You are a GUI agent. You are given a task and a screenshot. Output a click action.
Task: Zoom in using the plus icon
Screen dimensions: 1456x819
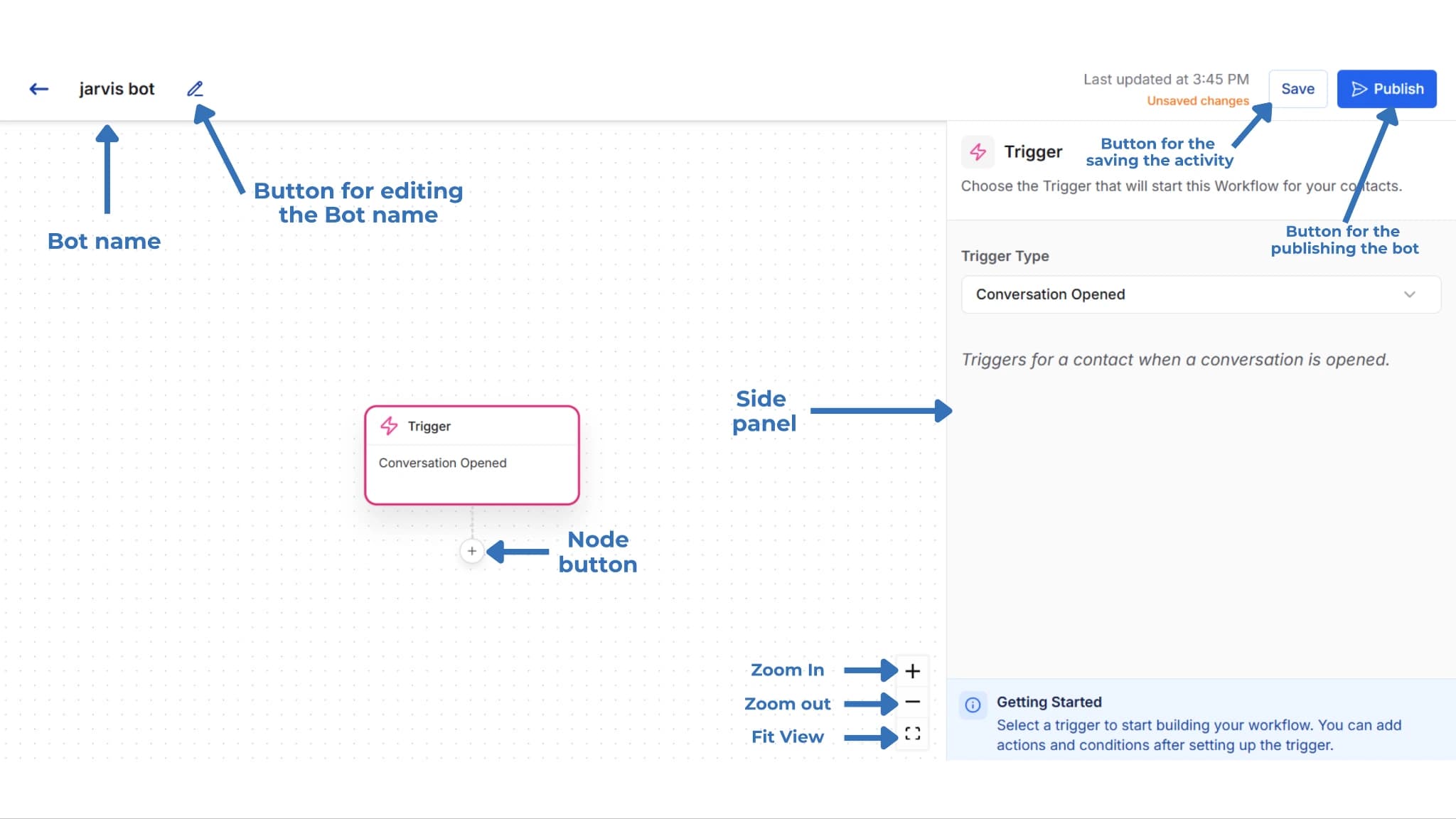(912, 670)
